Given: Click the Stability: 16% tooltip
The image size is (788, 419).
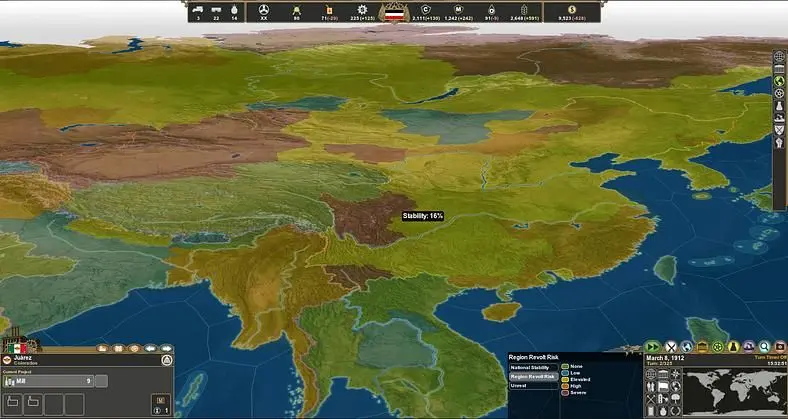Looking at the screenshot, I should (x=423, y=216).
